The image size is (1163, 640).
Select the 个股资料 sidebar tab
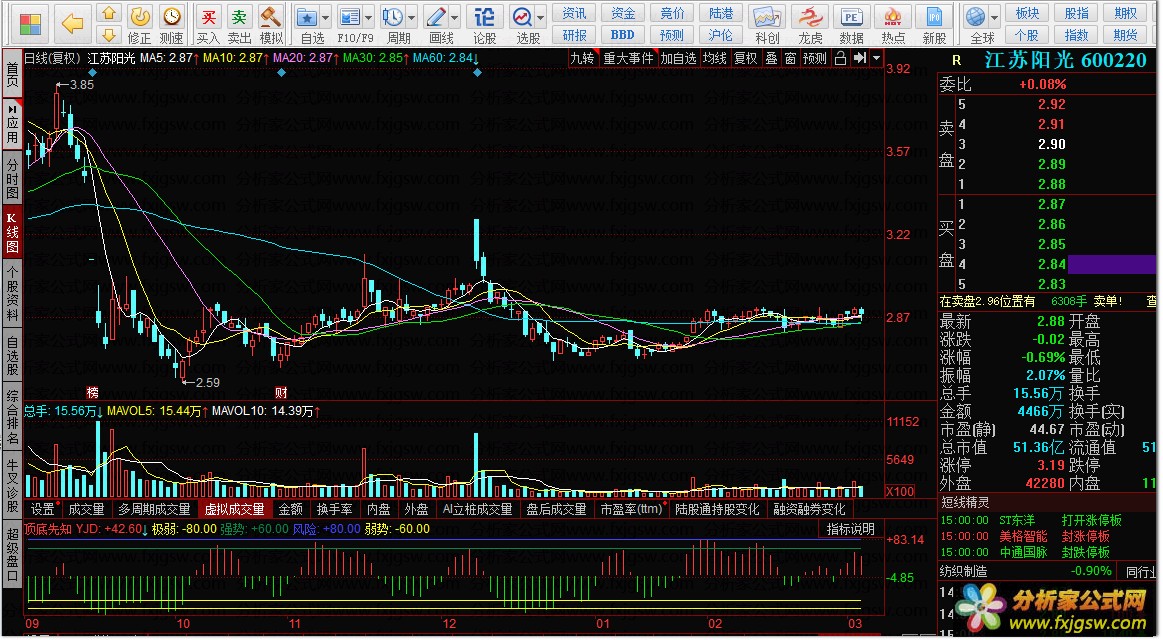[x=12, y=294]
